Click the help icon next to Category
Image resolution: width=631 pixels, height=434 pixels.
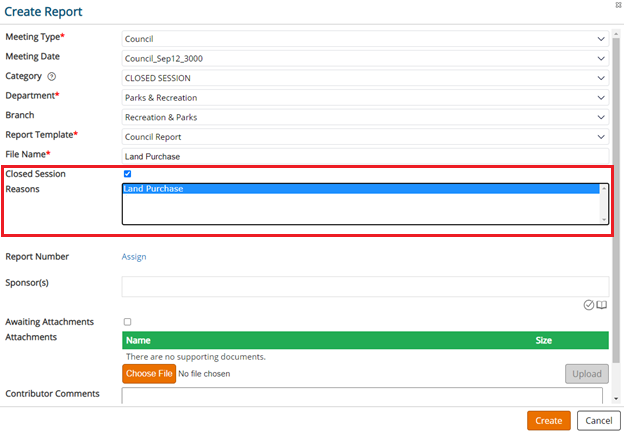(52, 76)
